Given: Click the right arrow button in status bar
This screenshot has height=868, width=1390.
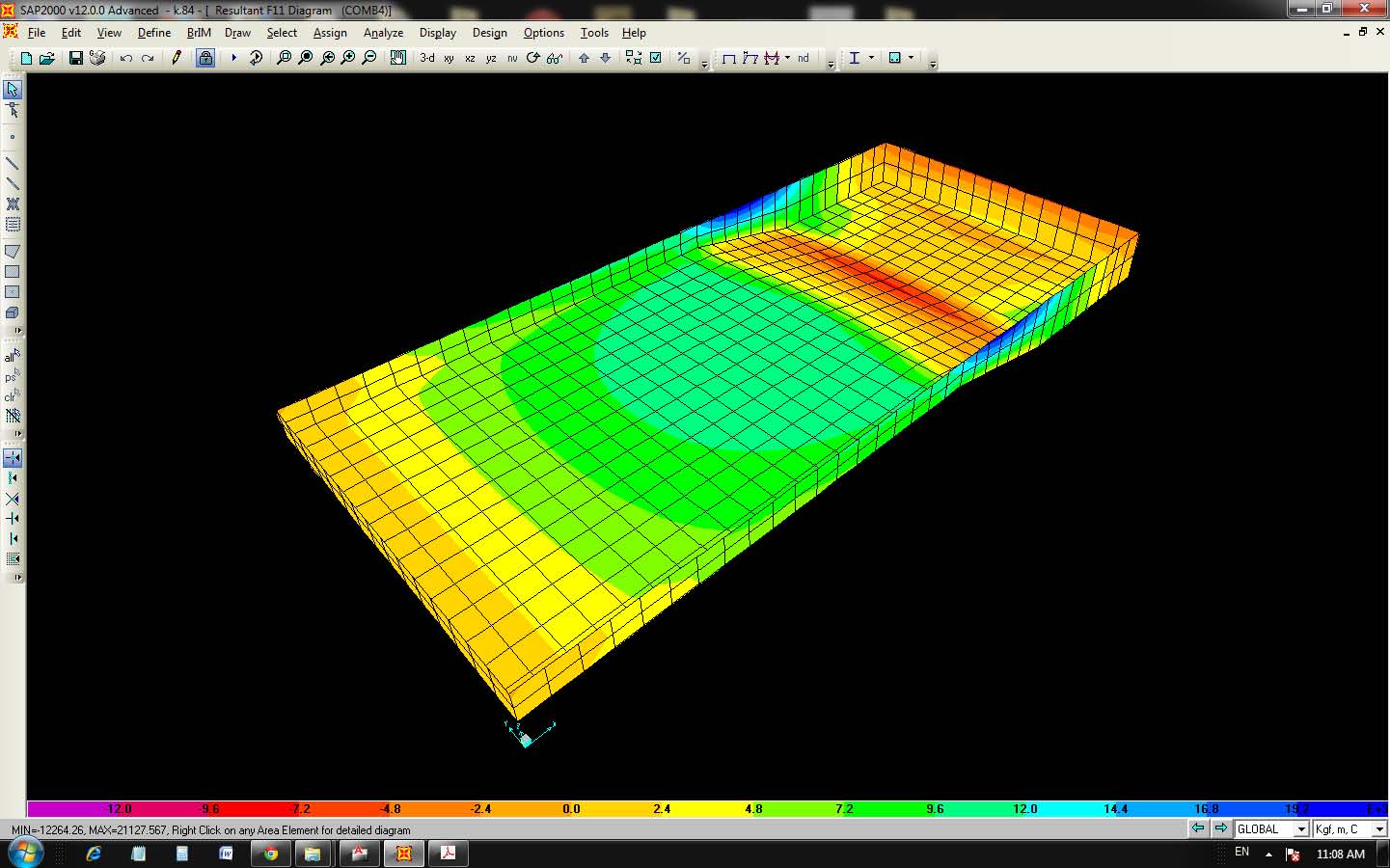Looking at the screenshot, I should click(1220, 828).
